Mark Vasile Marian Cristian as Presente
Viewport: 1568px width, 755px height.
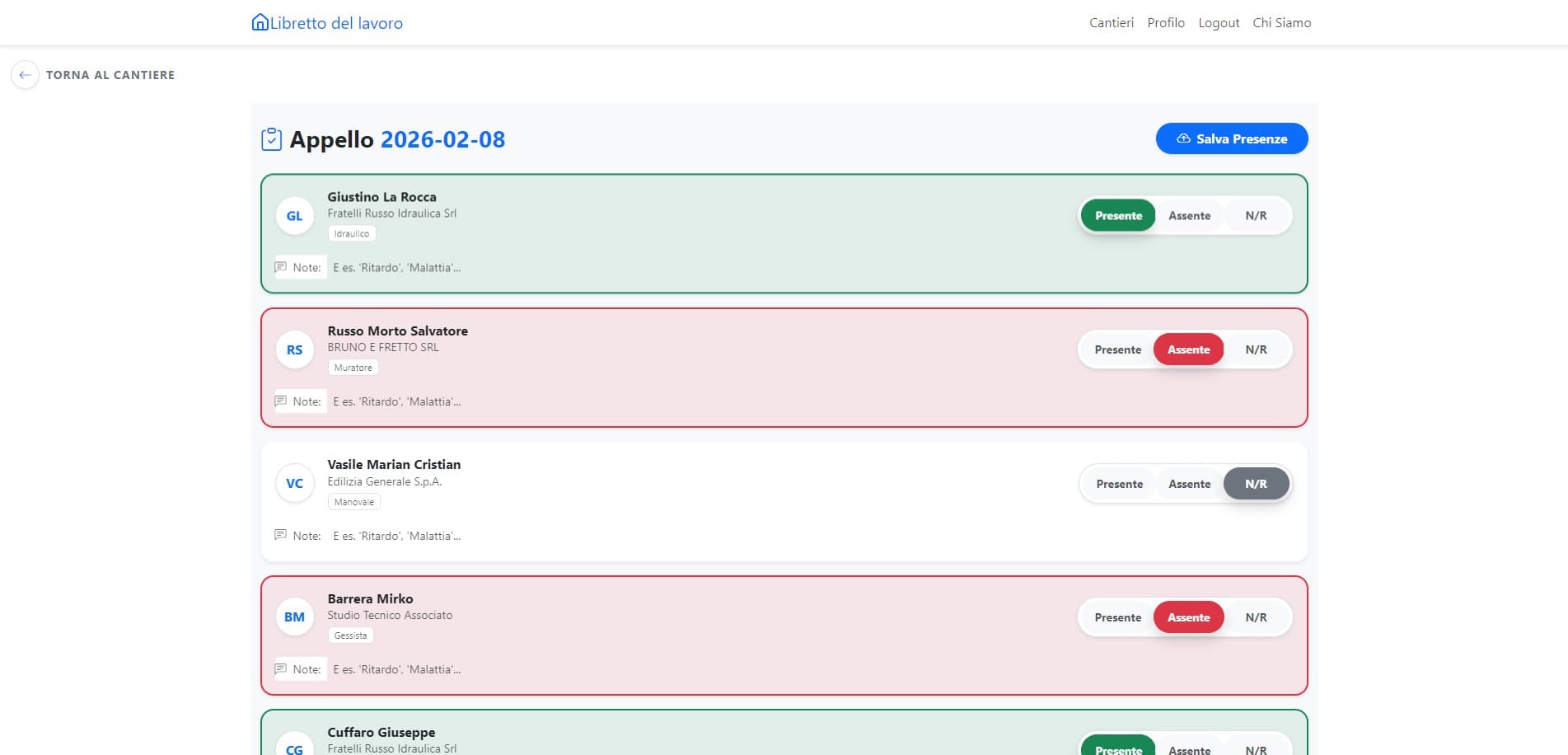[x=1118, y=484]
